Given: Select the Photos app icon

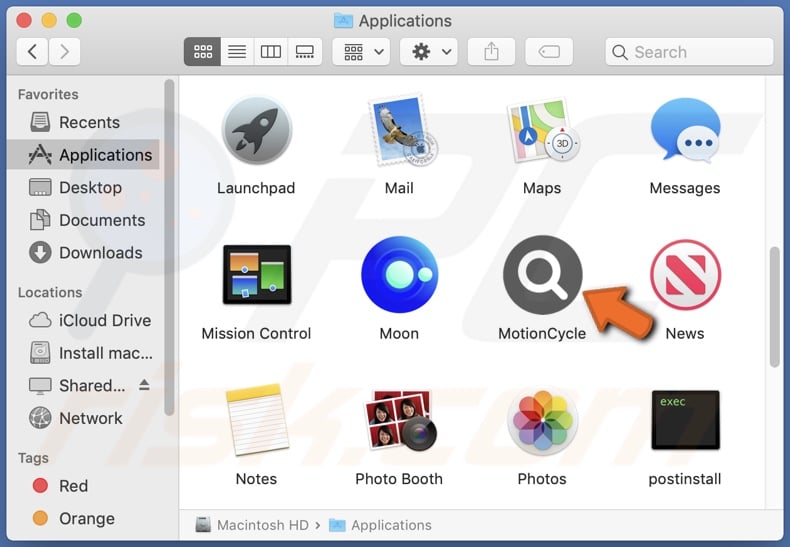Looking at the screenshot, I should (543, 420).
